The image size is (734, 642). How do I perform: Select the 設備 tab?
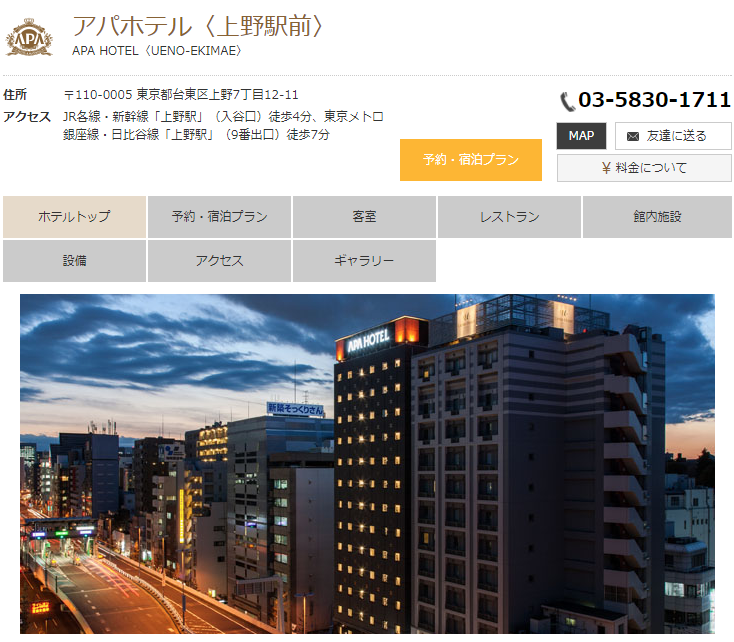74,261
